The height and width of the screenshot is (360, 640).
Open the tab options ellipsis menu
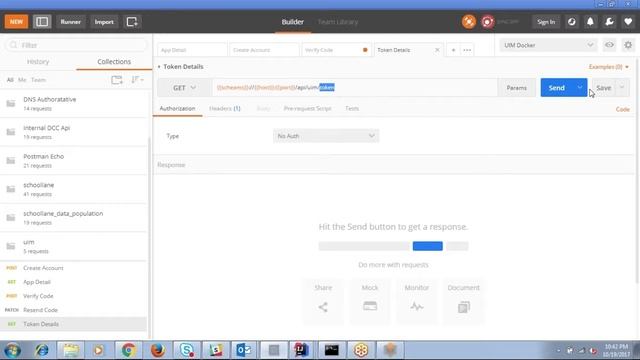pos(467,50)
